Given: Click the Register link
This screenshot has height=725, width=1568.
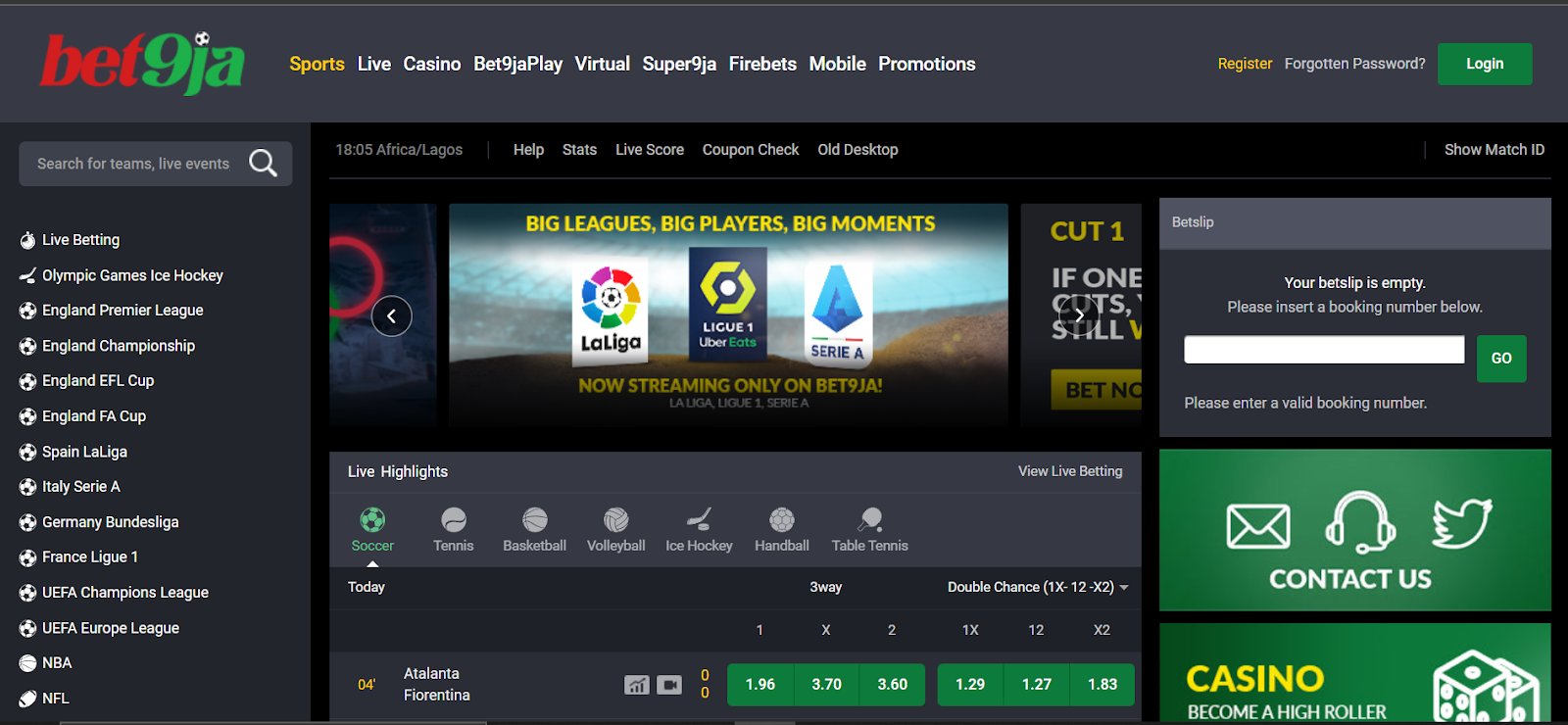Looking at the screenshot, I should [x=1245, y=64].
